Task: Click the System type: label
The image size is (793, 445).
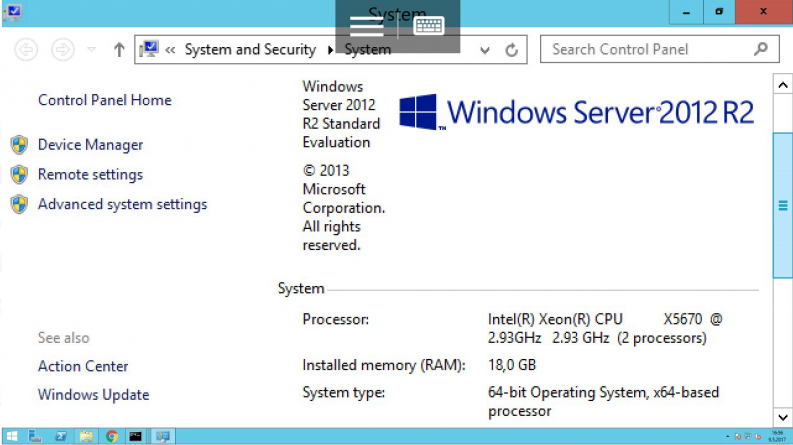Action: (x=344, y=392)
